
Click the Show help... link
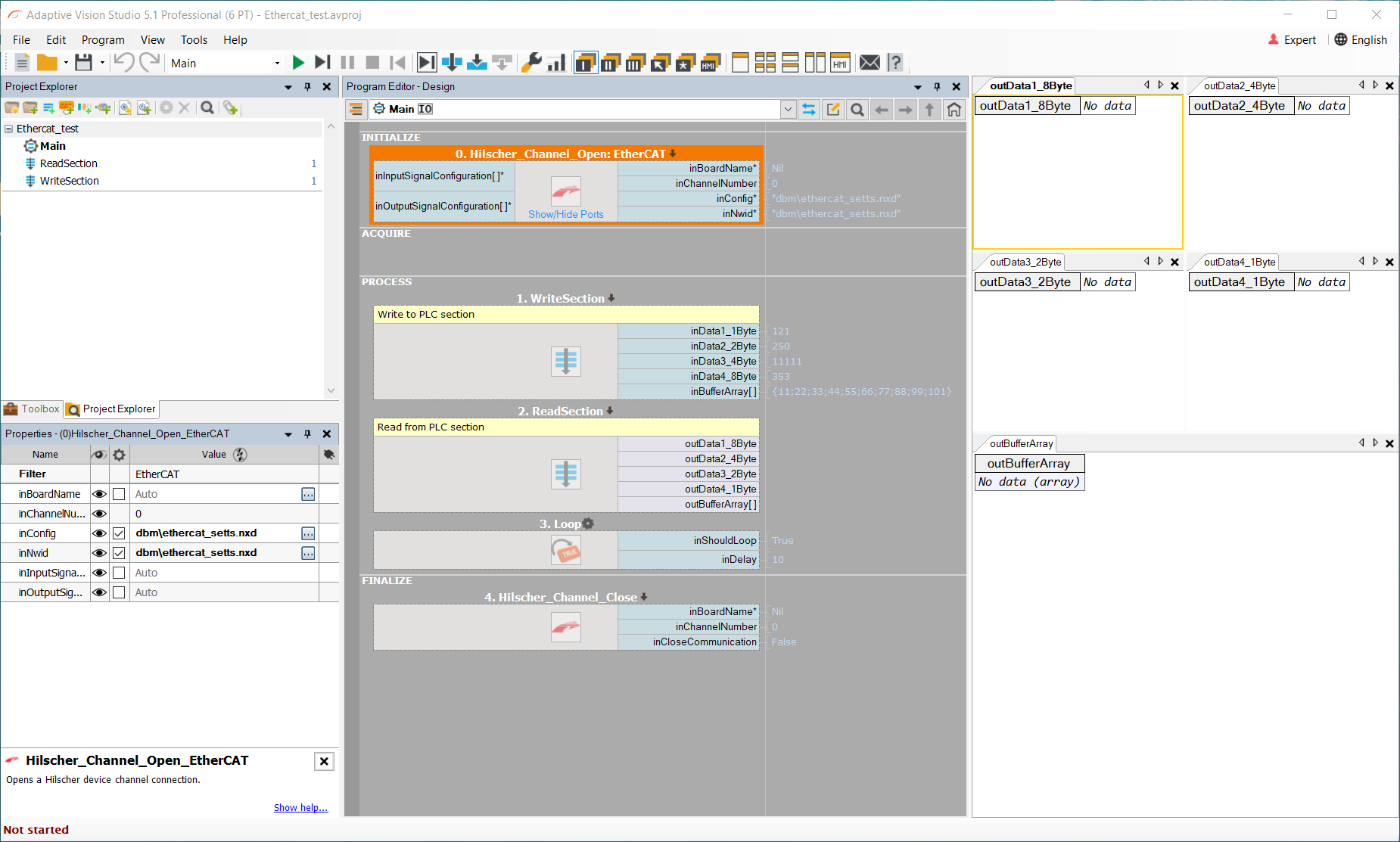pyautogui.click(x=300, y=808)
